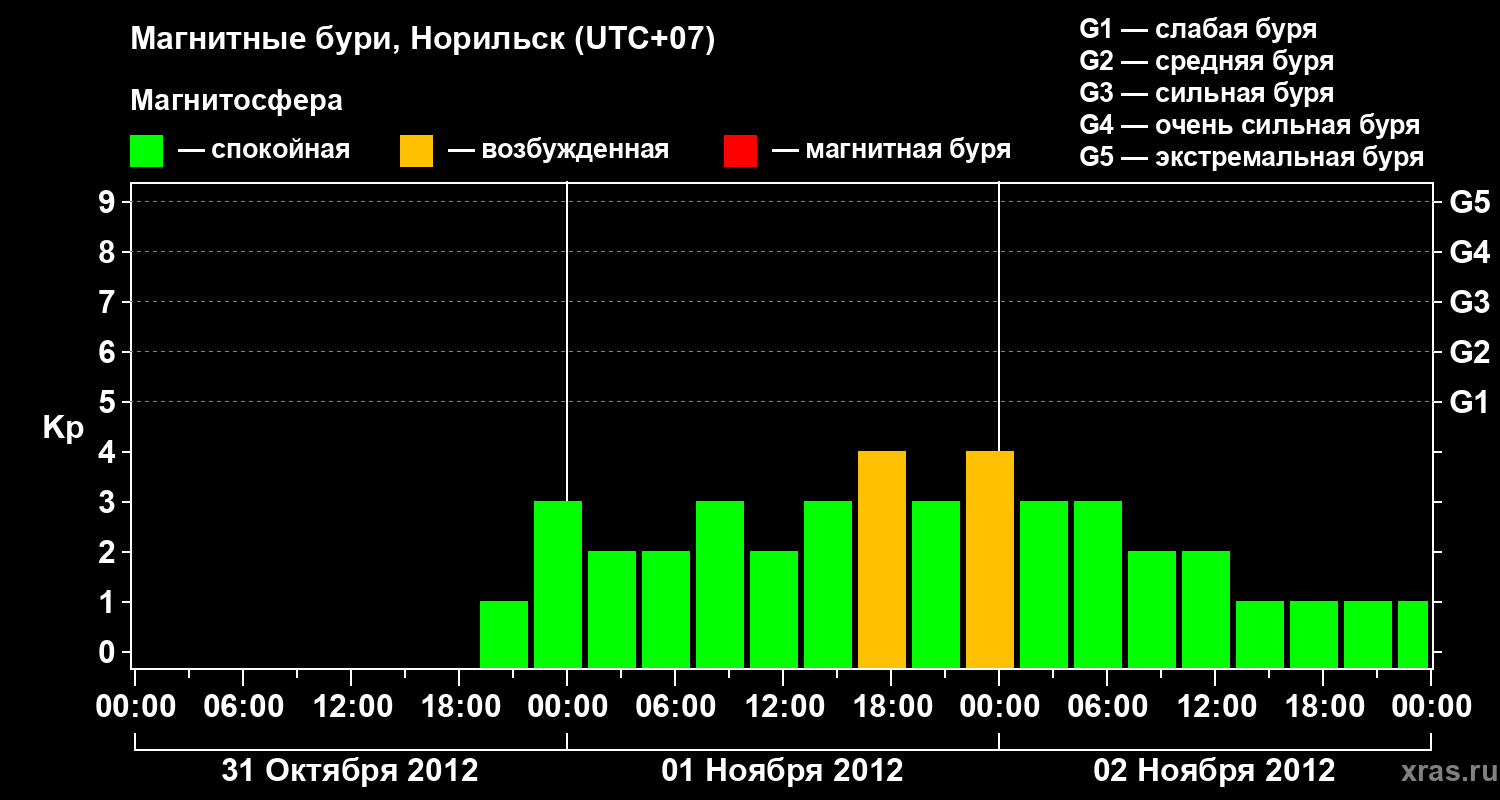Click the 31 Октября 2012 date label
Image resolution: width=1500 pixels, height=800 pixels.
350,771
